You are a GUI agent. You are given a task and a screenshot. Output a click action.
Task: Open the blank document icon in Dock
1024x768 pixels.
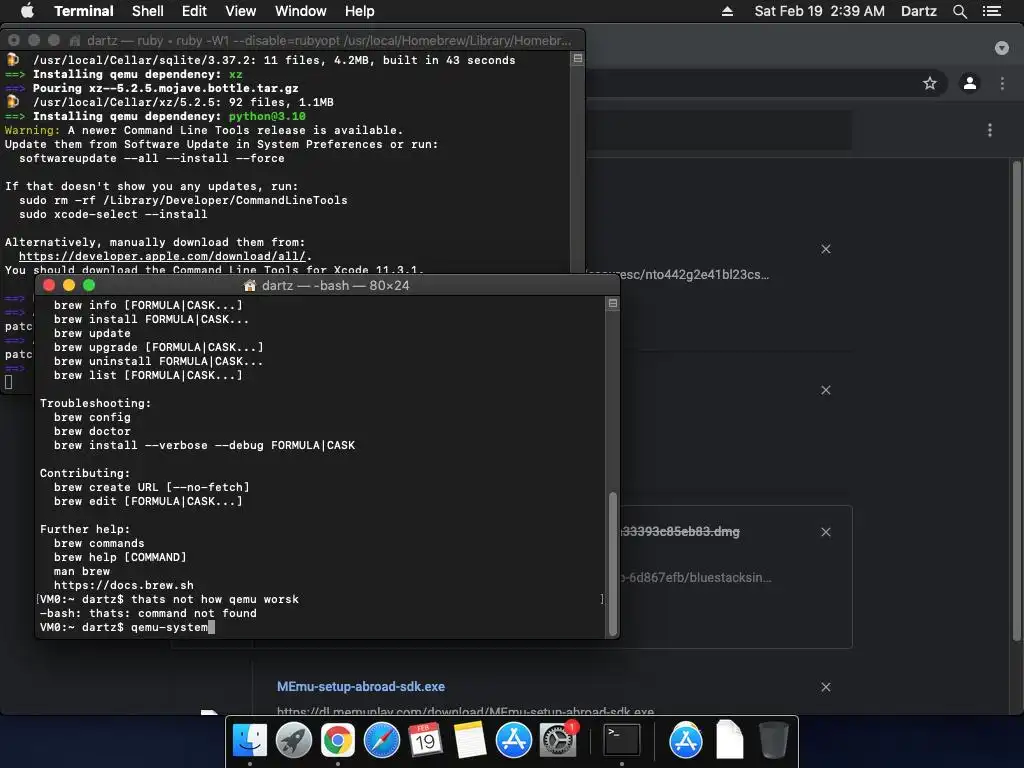click(729, 740)
